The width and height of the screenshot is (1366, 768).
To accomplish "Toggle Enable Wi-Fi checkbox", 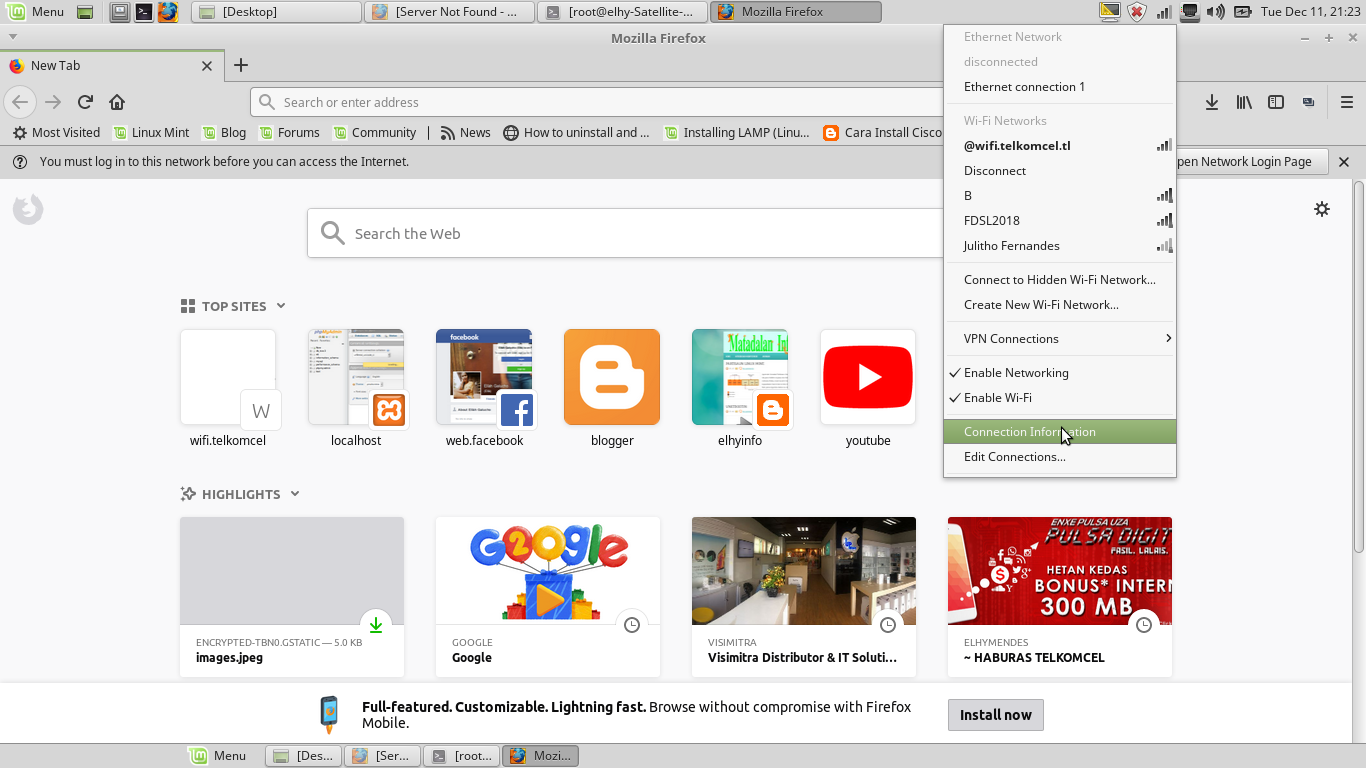I will (1060, 397).
